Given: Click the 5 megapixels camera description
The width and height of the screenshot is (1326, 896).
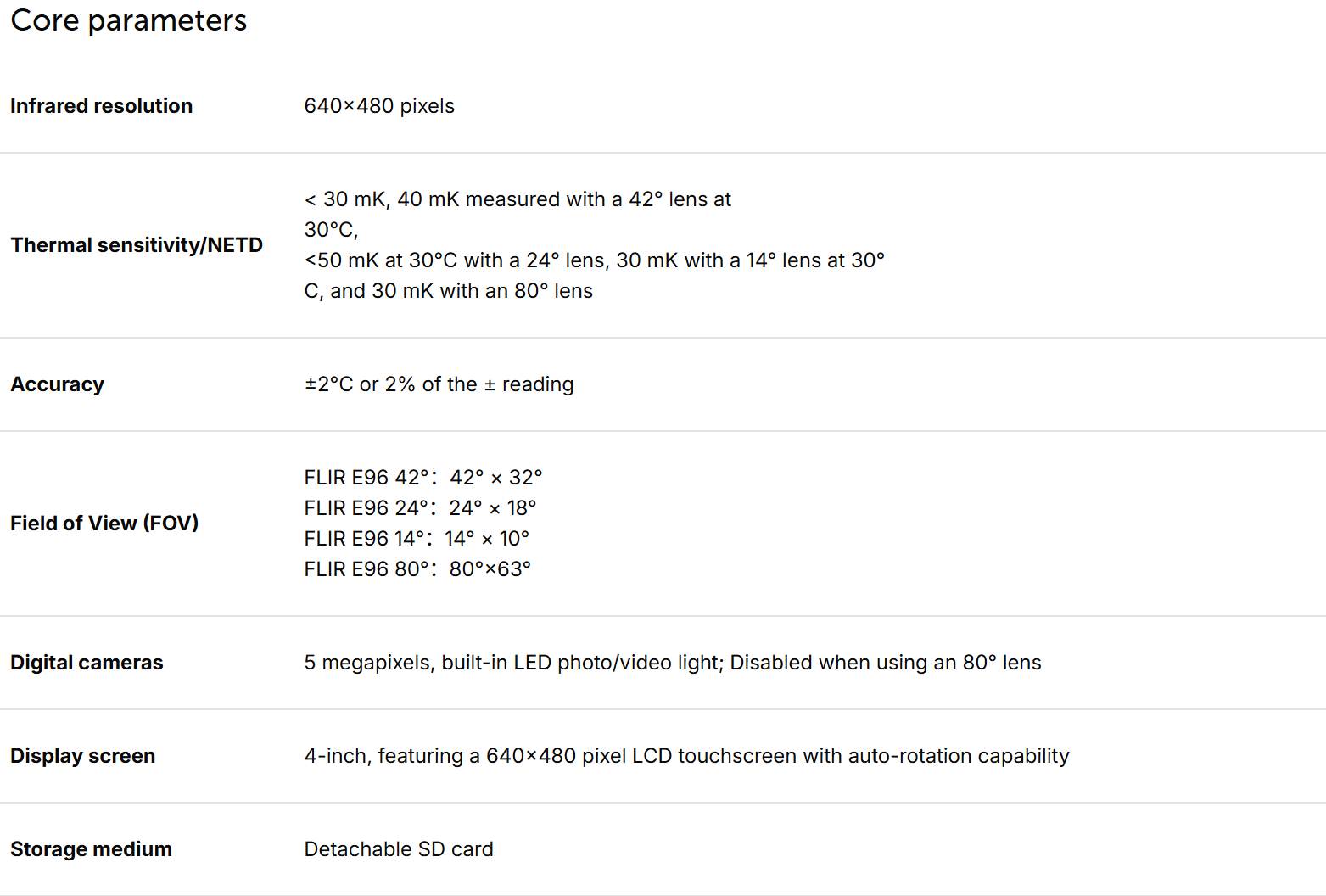Looking at the screenshot, I should point(673,663).
